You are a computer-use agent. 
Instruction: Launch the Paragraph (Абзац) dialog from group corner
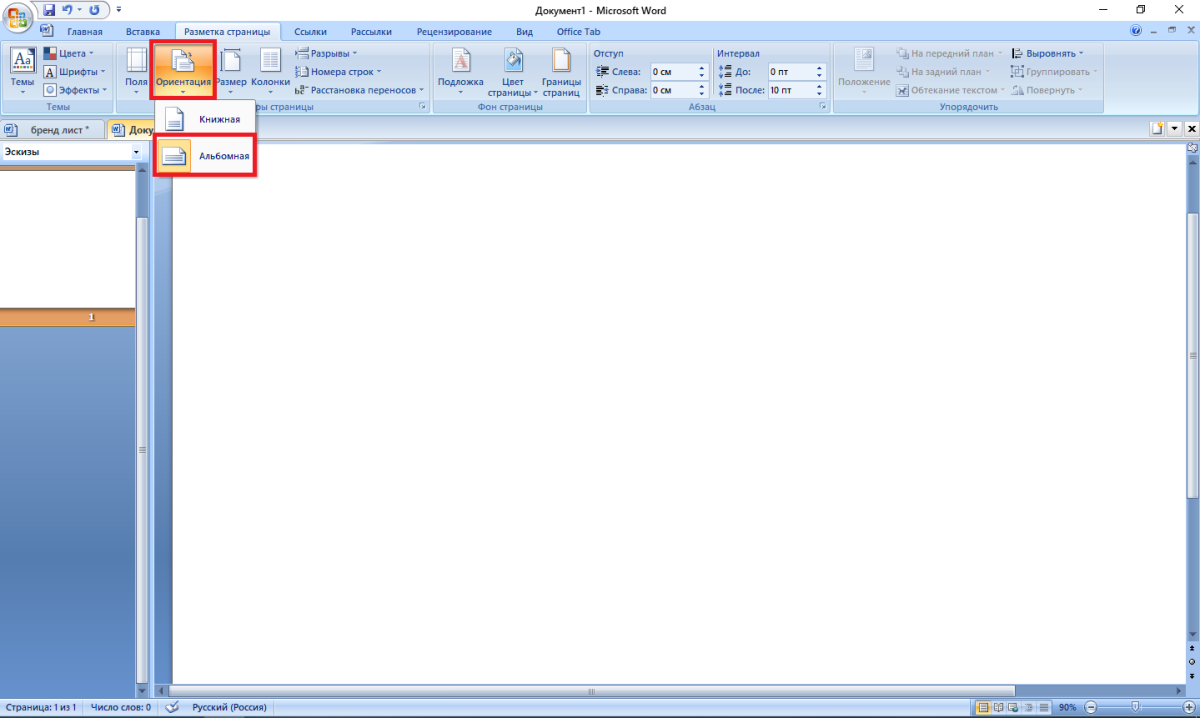(x=822, y=106)
